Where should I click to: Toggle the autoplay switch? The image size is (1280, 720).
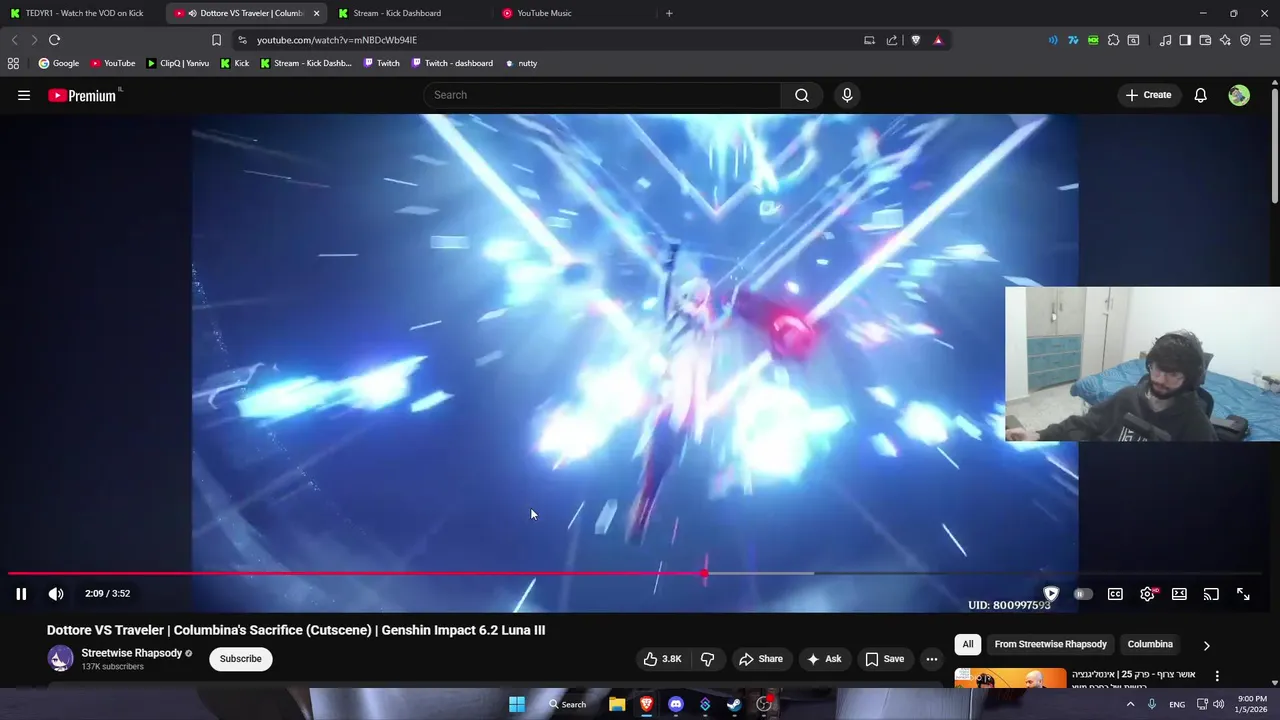(1082, 594)
